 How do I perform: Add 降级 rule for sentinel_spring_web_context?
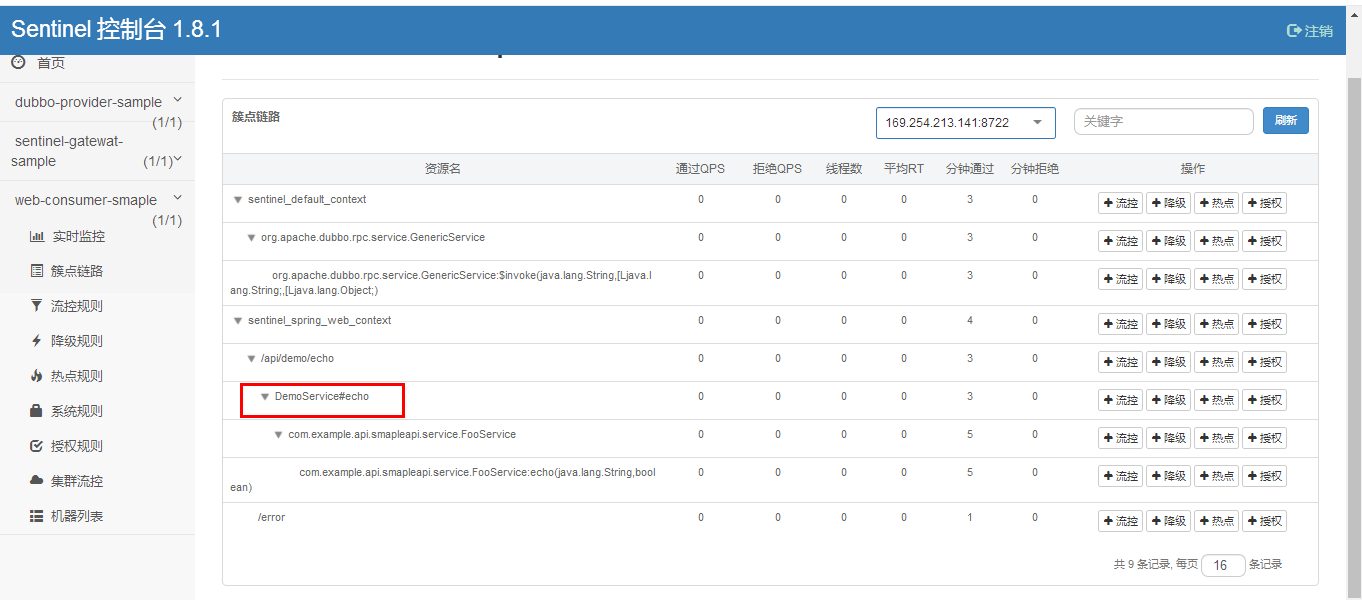pos(1168,324)
